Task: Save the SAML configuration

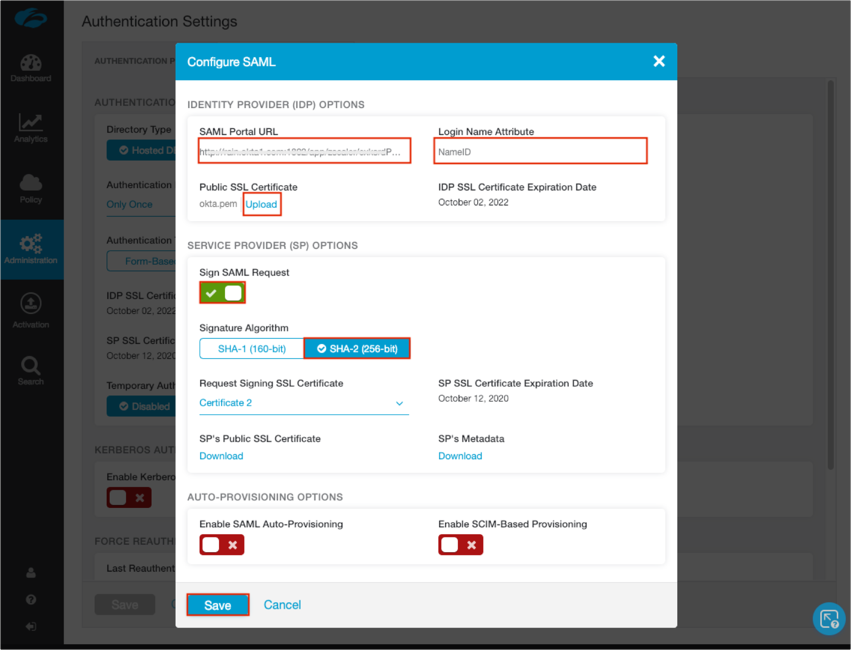Action: [x=217, y=605]
